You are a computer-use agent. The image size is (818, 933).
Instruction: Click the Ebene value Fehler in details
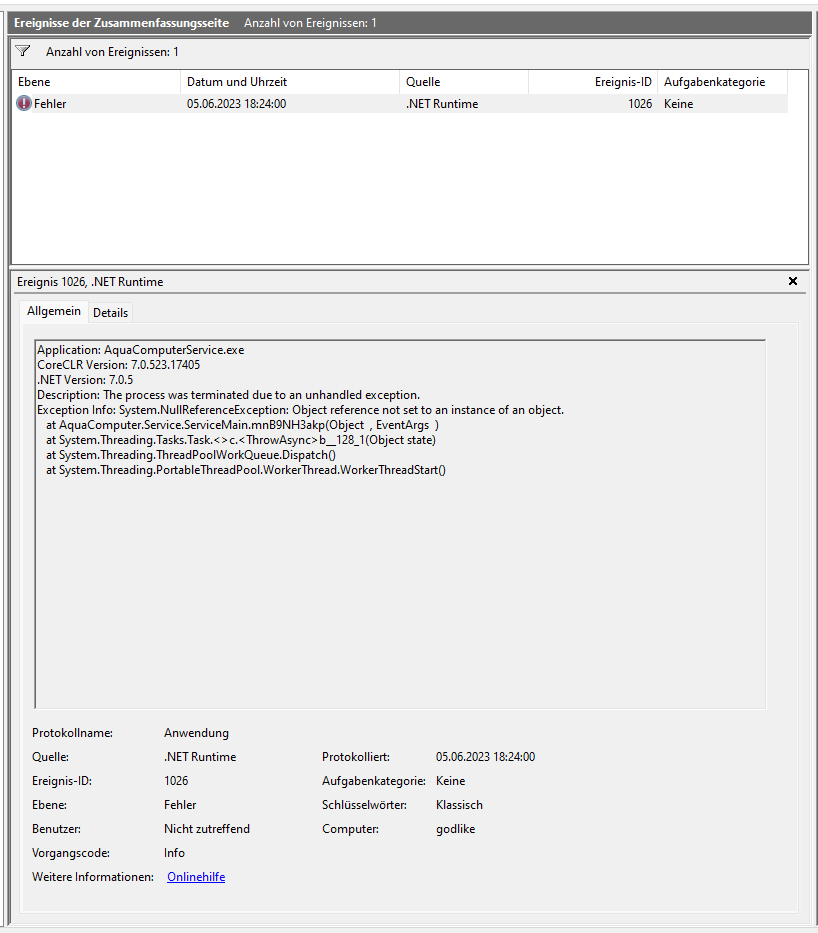coord(180,804)
